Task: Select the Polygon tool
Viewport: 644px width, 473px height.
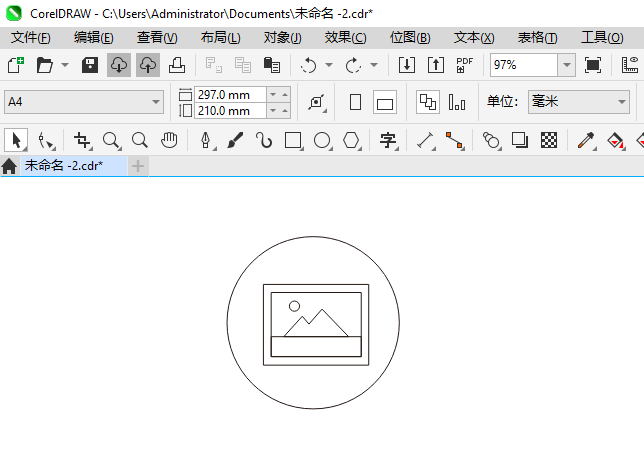Action: tap(352, 140)
